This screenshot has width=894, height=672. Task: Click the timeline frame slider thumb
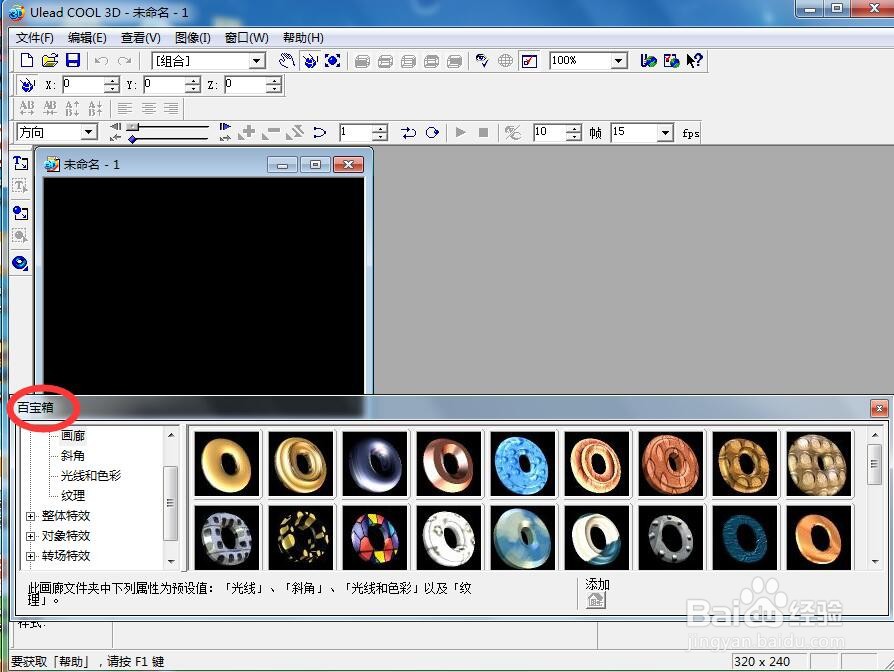click(132, 127)
